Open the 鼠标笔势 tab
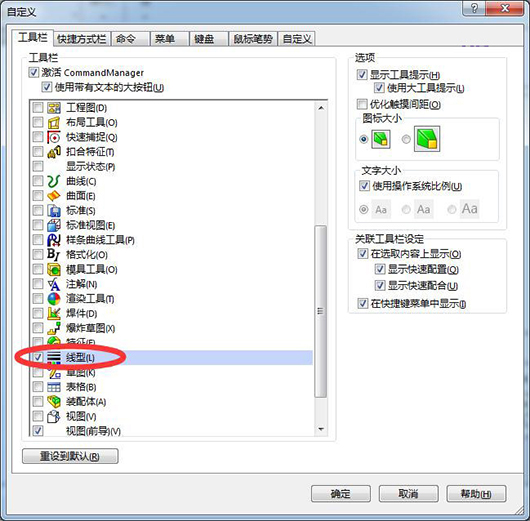The image size is (530, 521). (x=253, y=39)
